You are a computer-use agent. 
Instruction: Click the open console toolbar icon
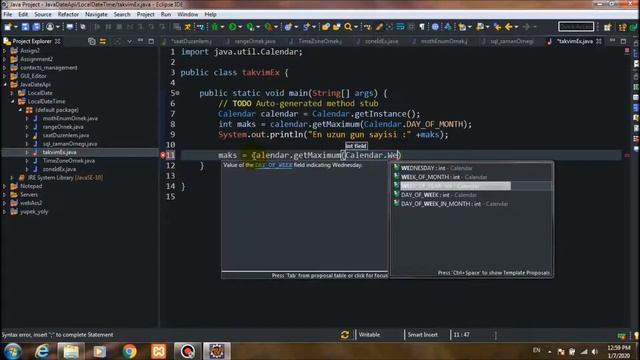[x=70, y=27]
